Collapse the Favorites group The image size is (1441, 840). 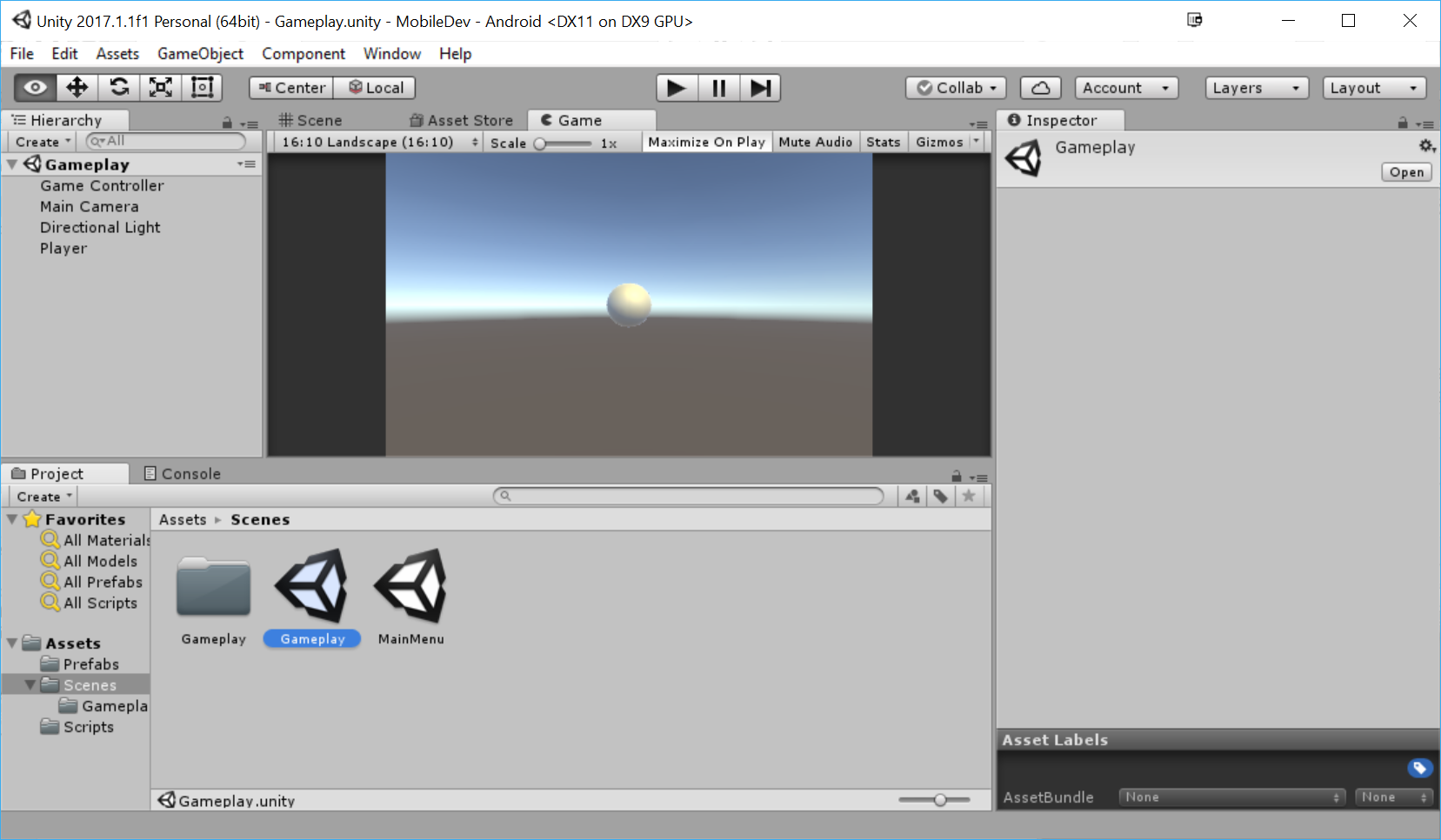coord(12,519)
